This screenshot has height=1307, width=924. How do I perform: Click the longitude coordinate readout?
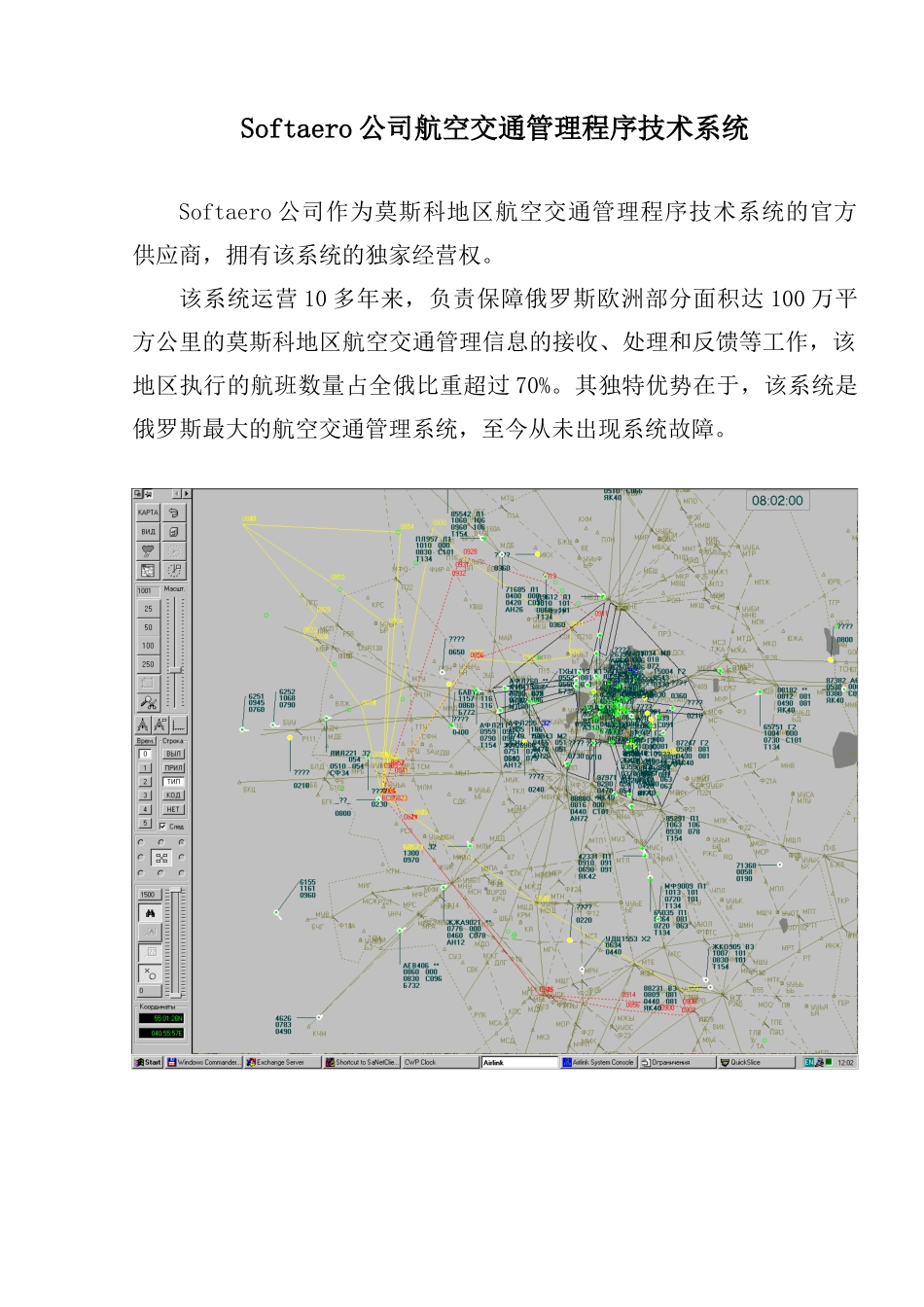tap(160, 1033)
